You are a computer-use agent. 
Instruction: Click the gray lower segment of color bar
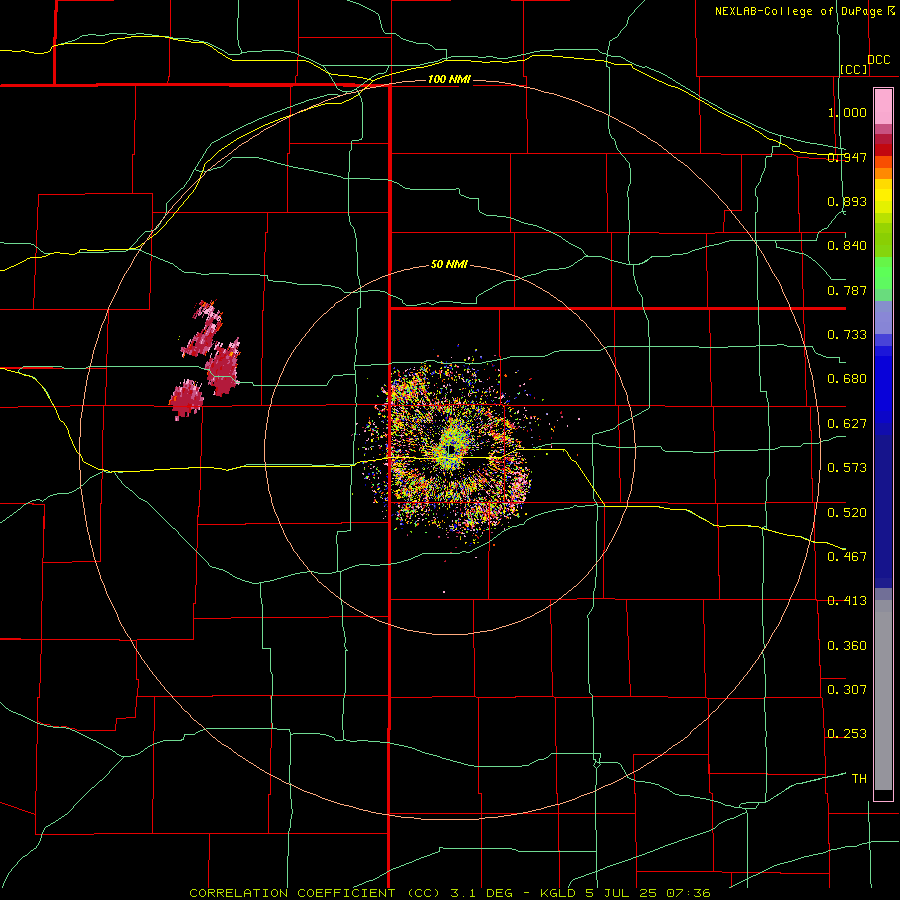[x=883, y=697]
